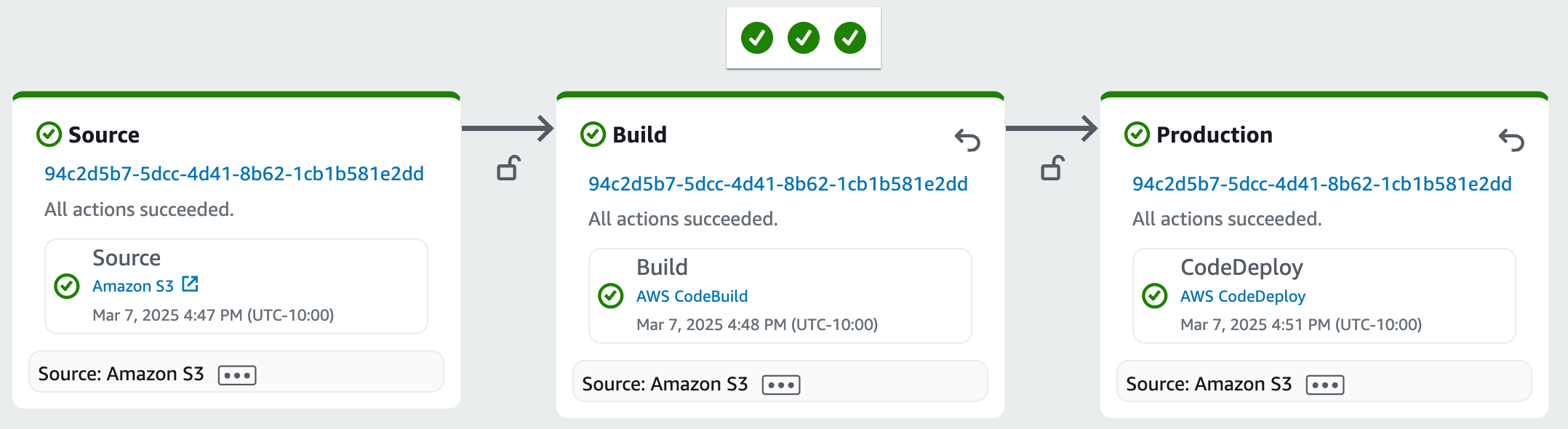
Task: Click the Build stage success checkmark icon
Action: coord(593,135)
